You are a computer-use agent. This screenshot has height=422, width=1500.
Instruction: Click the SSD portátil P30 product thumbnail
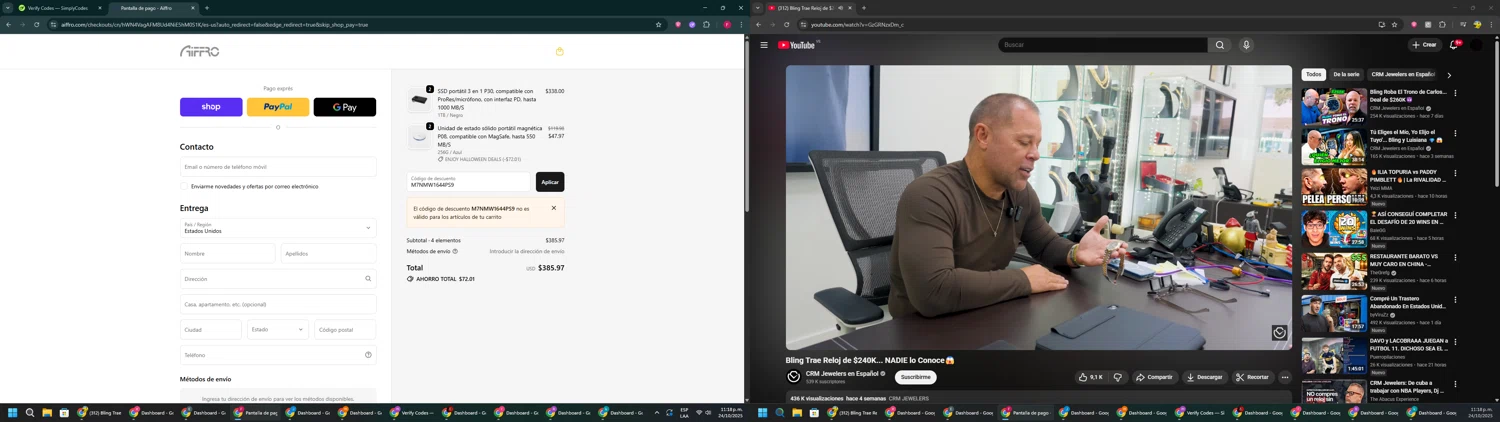(x=420, y=99)
